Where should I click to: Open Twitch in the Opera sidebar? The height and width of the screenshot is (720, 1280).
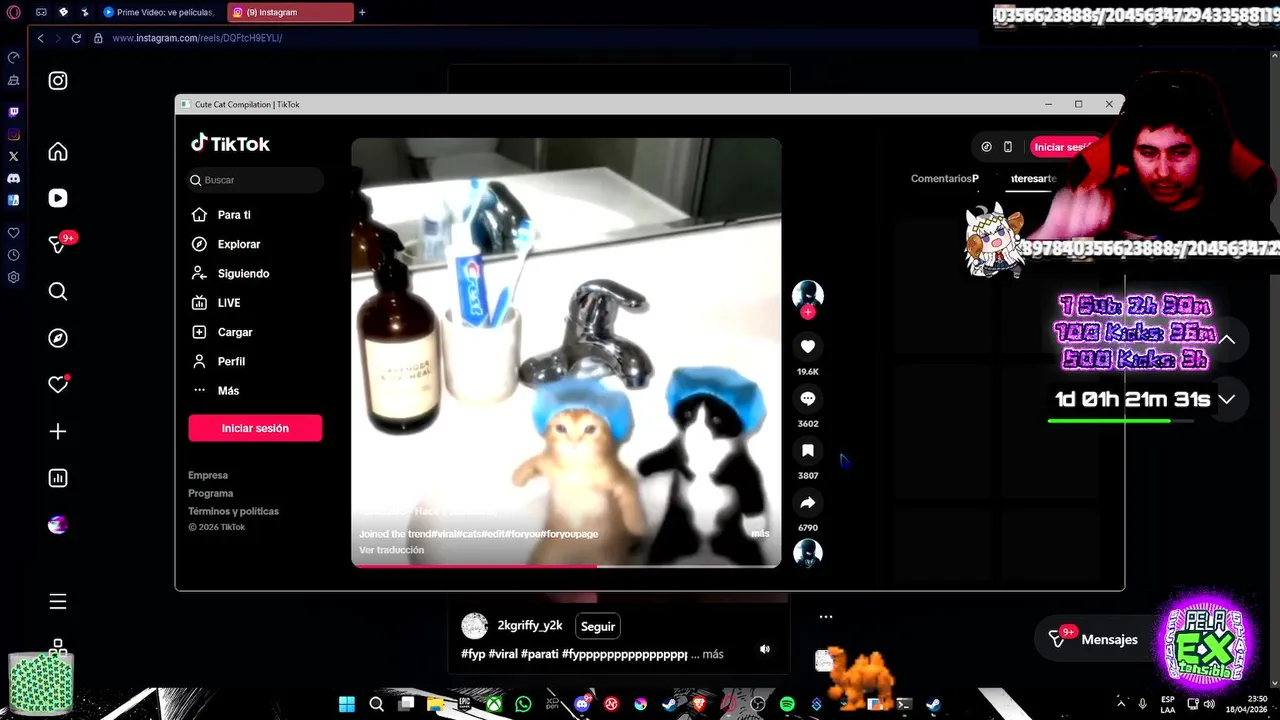click(13, 112)
